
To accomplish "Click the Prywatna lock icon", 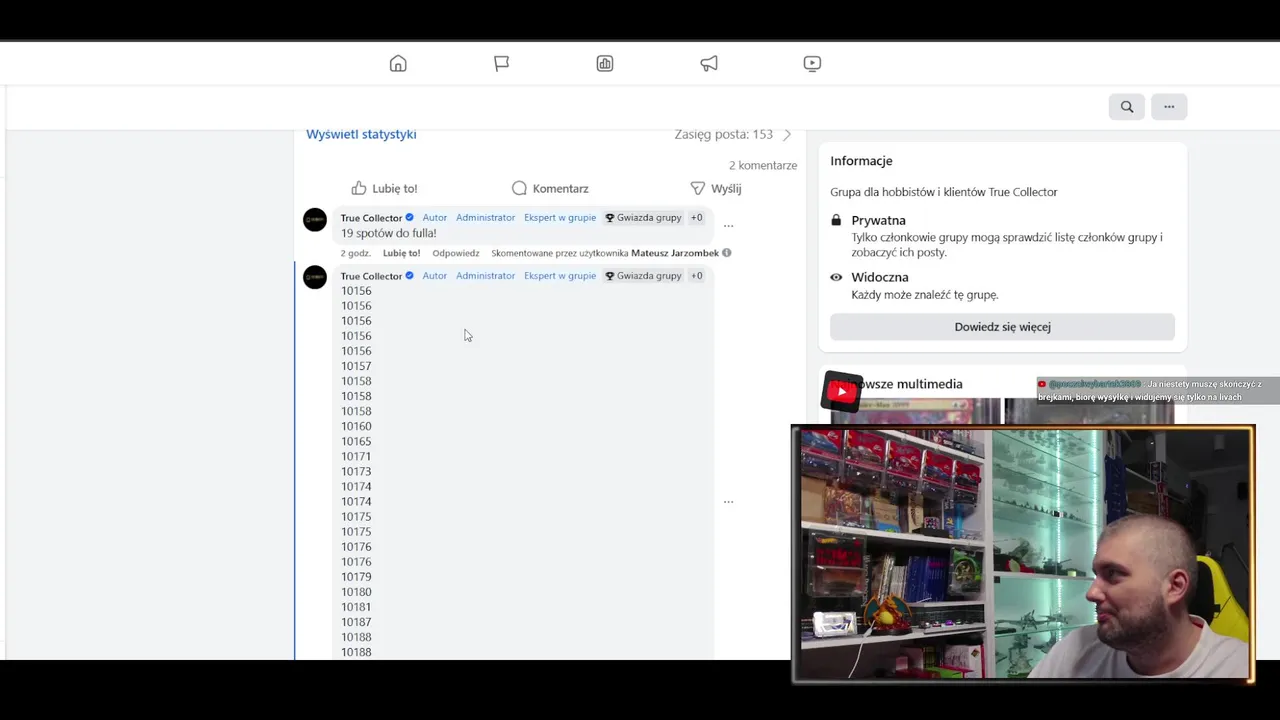I will click(x=836, y=220).
